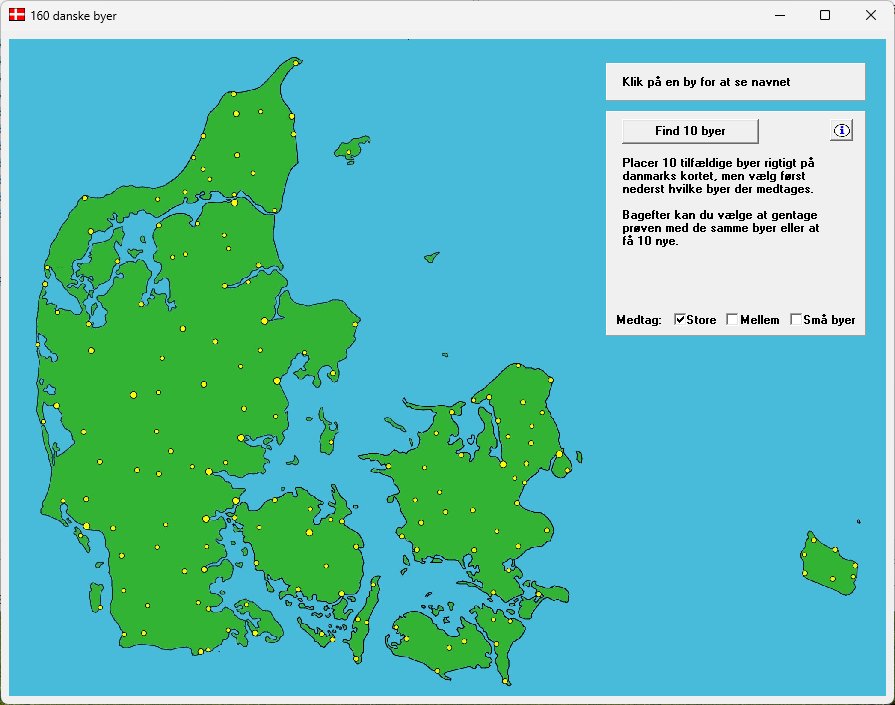Viewport: 895px width, 705px height.
Task: Click the dot at Zealand's northeastern tip
Action: (549, 381)
